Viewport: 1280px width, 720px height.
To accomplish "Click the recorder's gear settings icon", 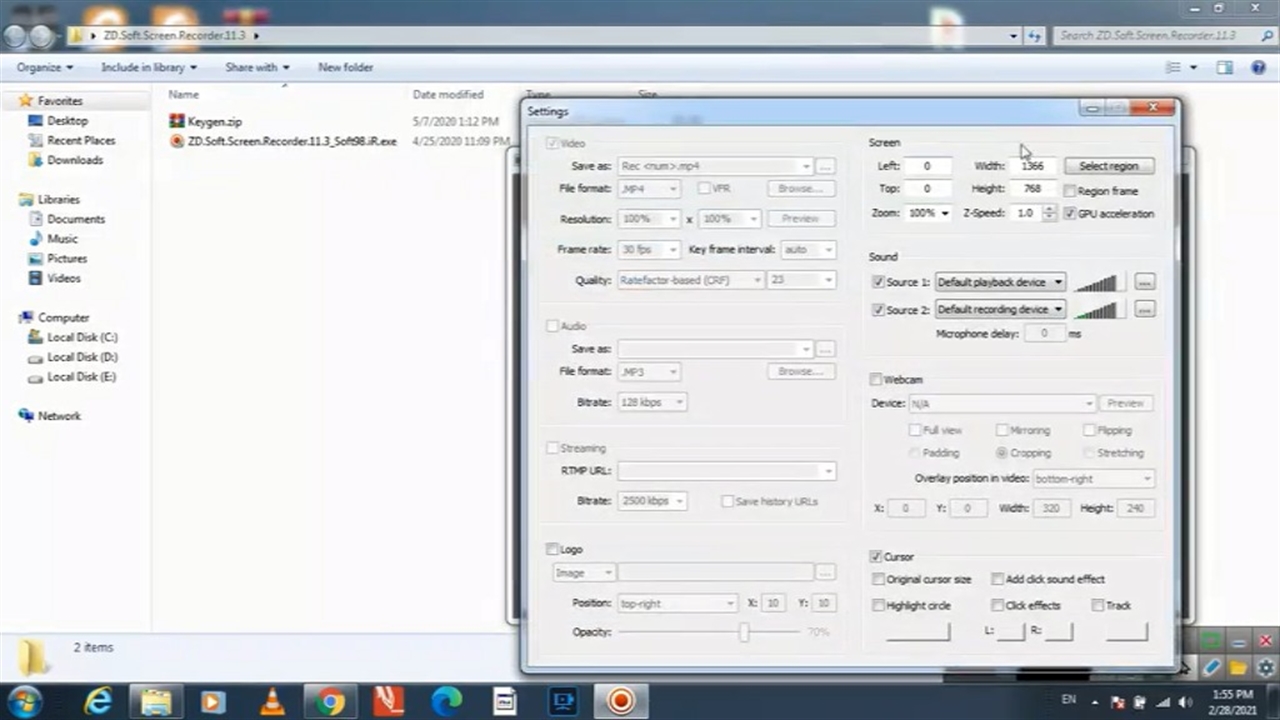I will tap(1266, 667).
